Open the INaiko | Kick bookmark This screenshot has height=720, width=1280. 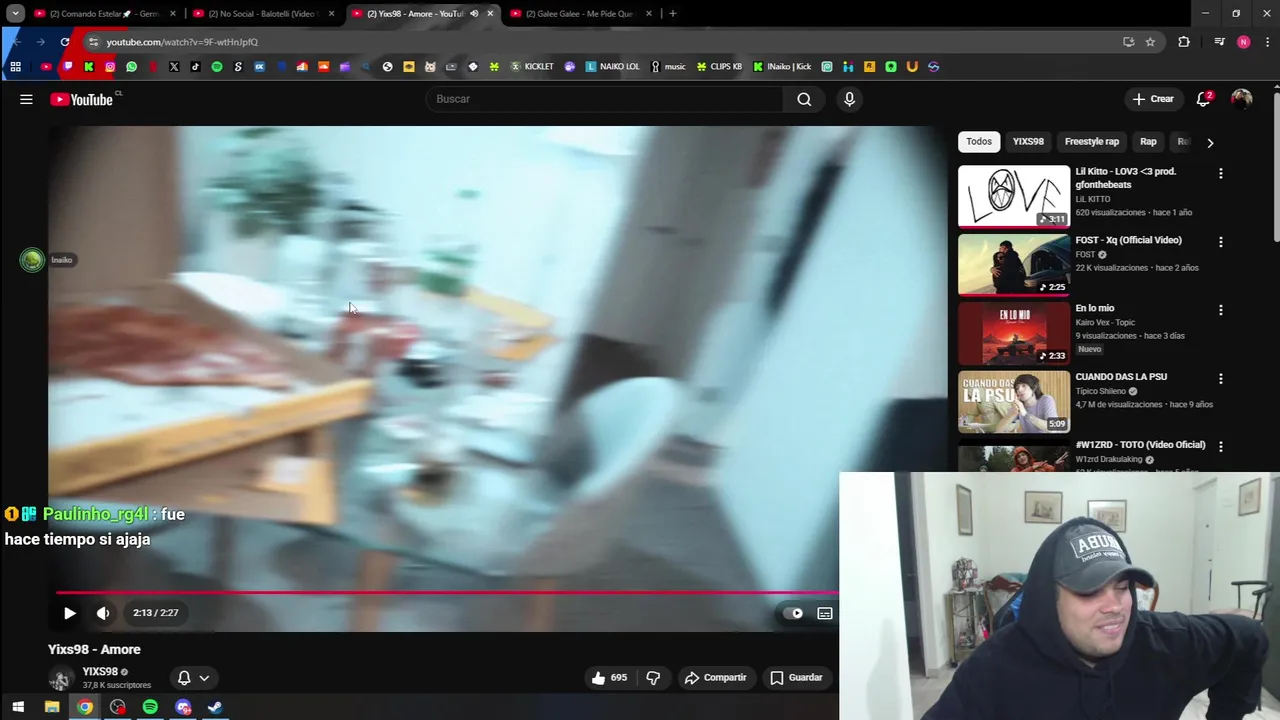(x=782, y=67)
